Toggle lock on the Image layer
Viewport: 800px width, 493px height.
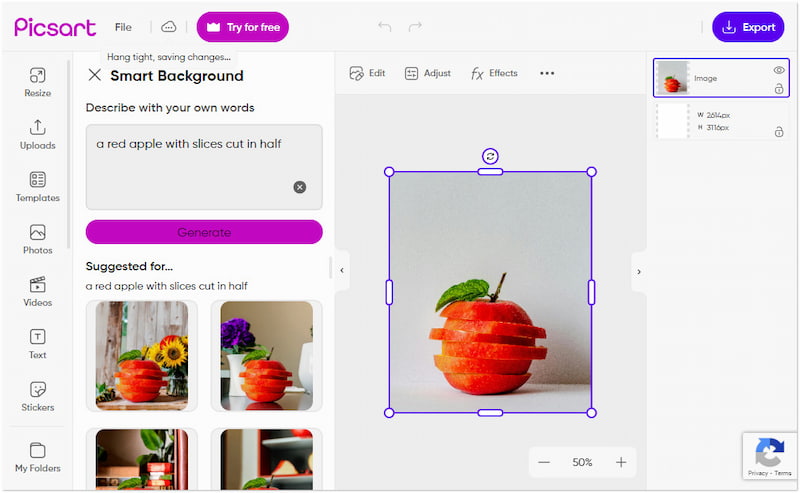coord(778,89)
